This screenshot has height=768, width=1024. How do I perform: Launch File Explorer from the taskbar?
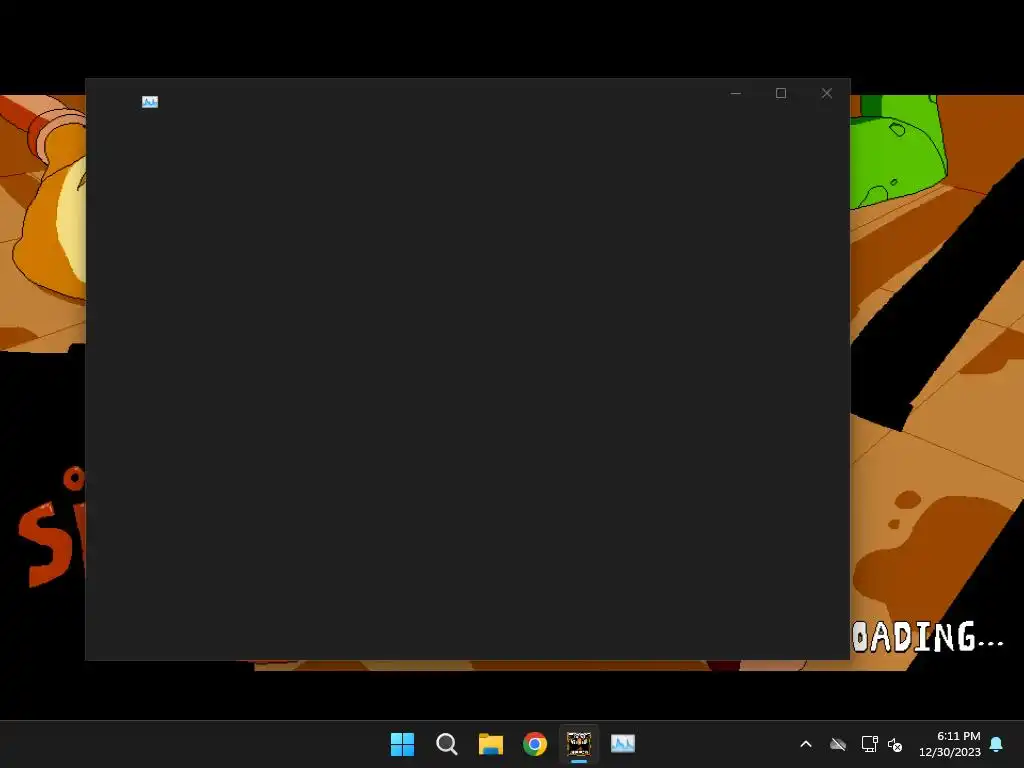490,744
